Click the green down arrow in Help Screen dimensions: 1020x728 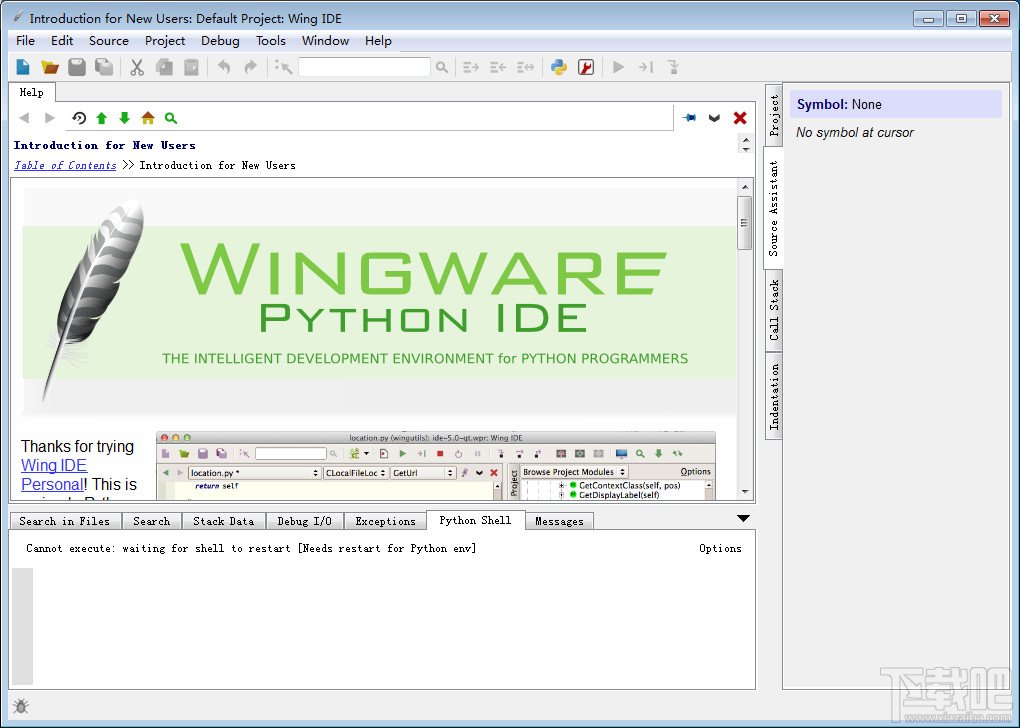click(x=124, y=118)
